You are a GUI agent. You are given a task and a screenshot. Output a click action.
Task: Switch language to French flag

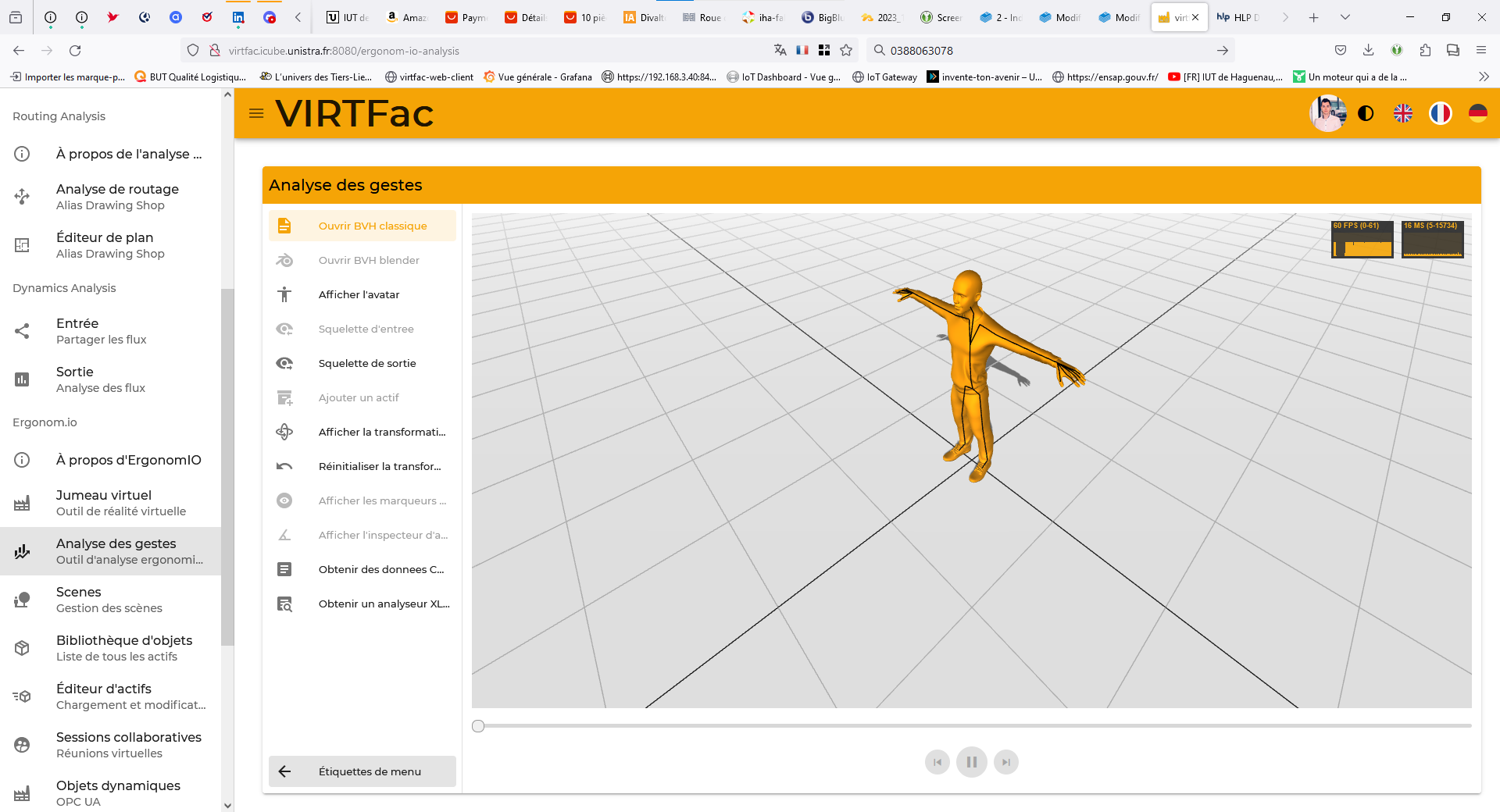coord(1441,113)
